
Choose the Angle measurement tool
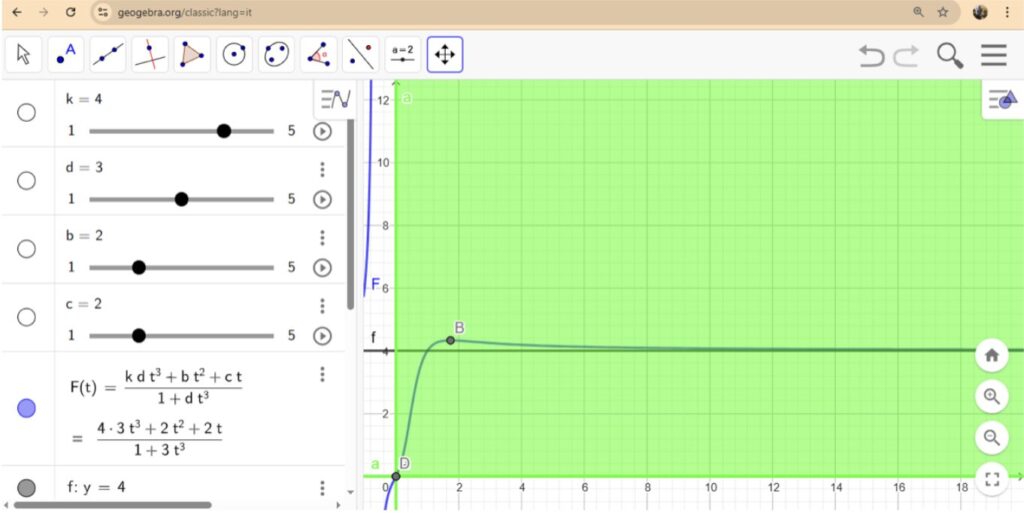click(x=319, y=55)
